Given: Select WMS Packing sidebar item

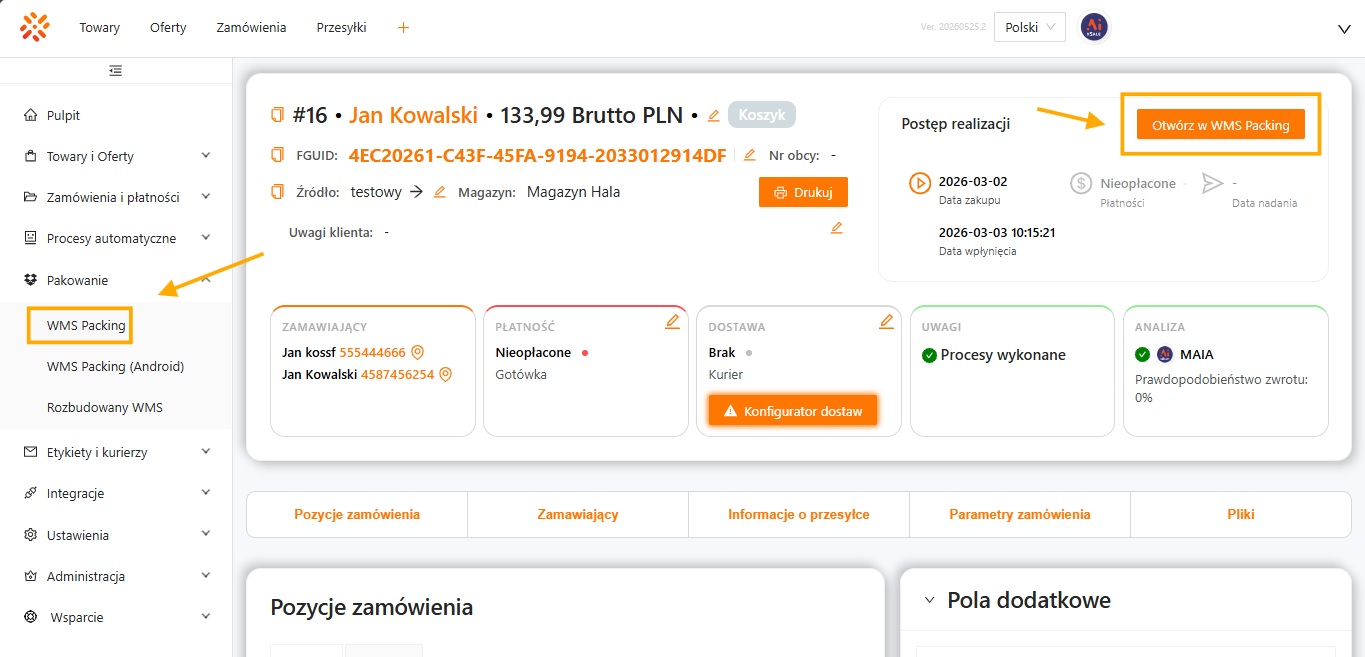Looking at the screenshot, I should [86, 326].
